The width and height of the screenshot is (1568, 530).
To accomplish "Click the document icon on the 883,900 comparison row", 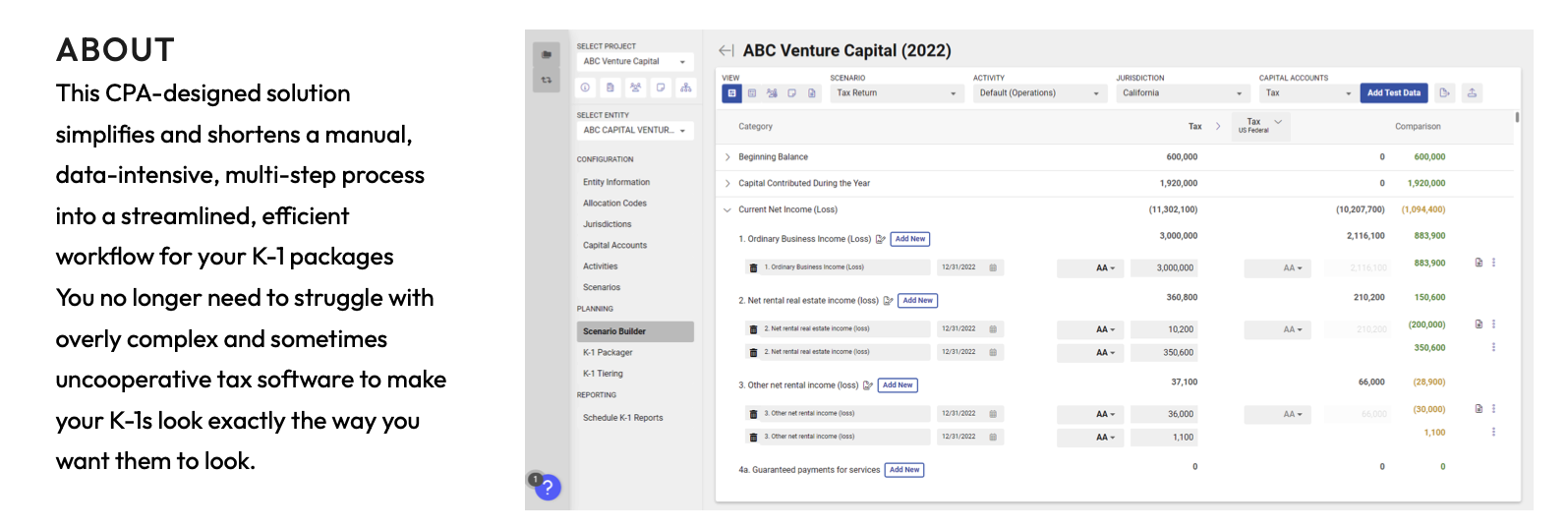I will (x=1479, y=263).
